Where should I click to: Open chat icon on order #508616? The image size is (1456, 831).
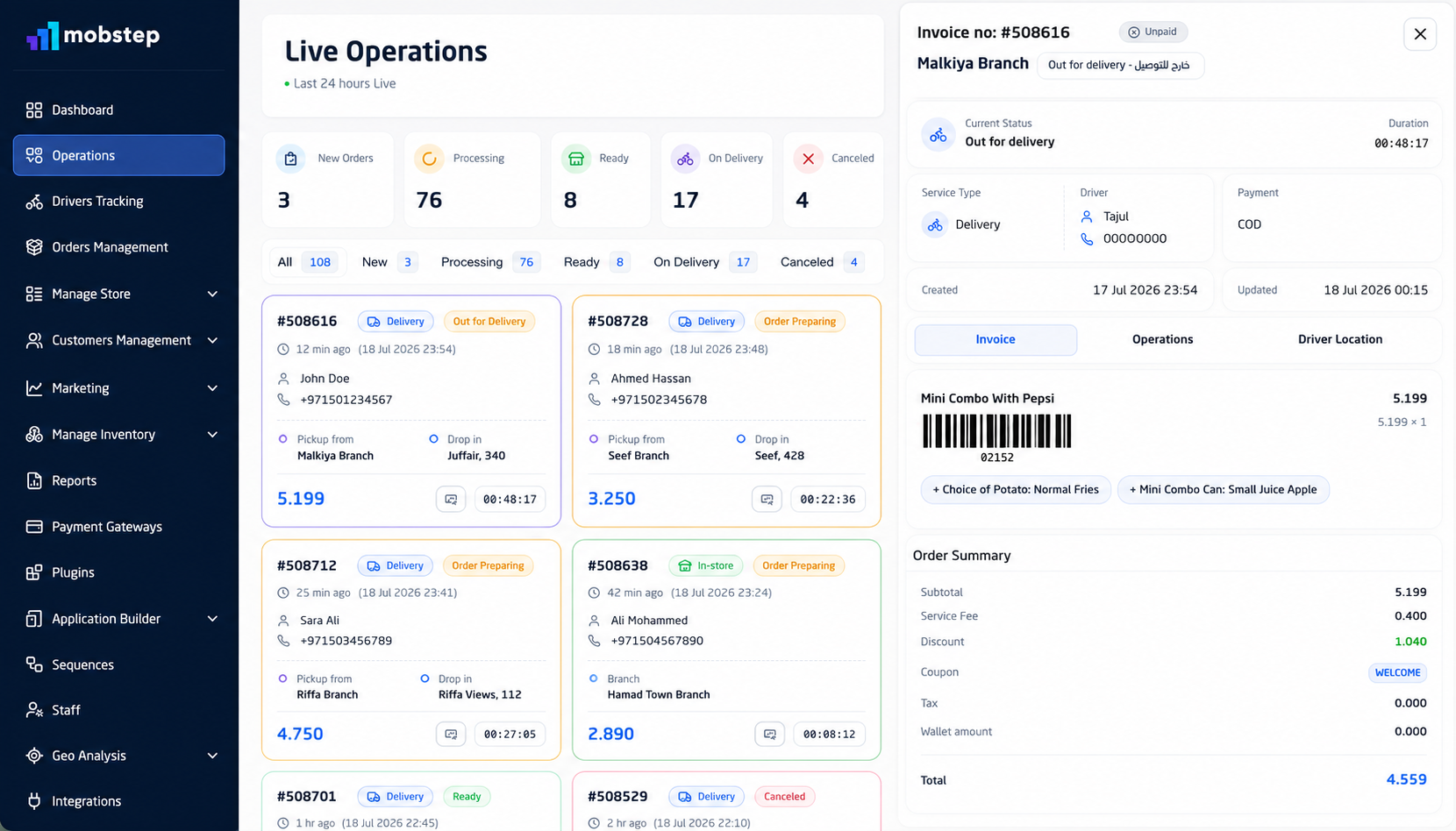[451, 499]
